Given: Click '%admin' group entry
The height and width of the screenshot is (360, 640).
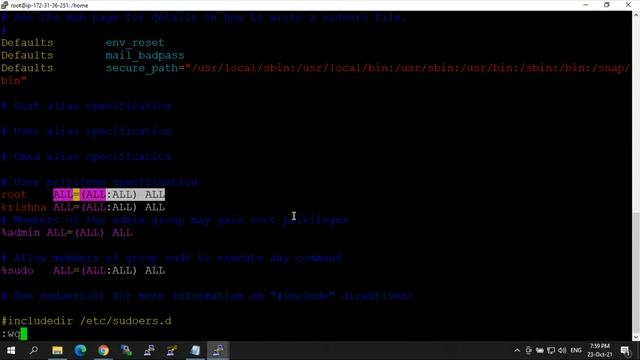Looking at the screenshot, I should [20, 233].
